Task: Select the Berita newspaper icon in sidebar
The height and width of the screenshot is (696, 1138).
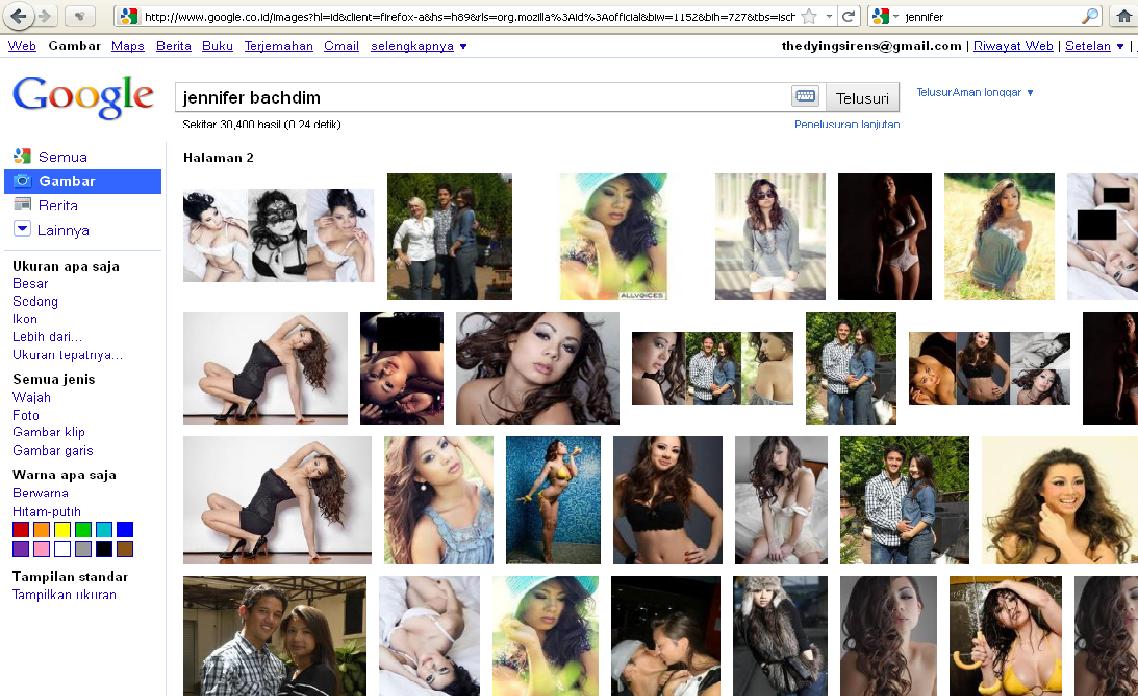Action: 22,205
